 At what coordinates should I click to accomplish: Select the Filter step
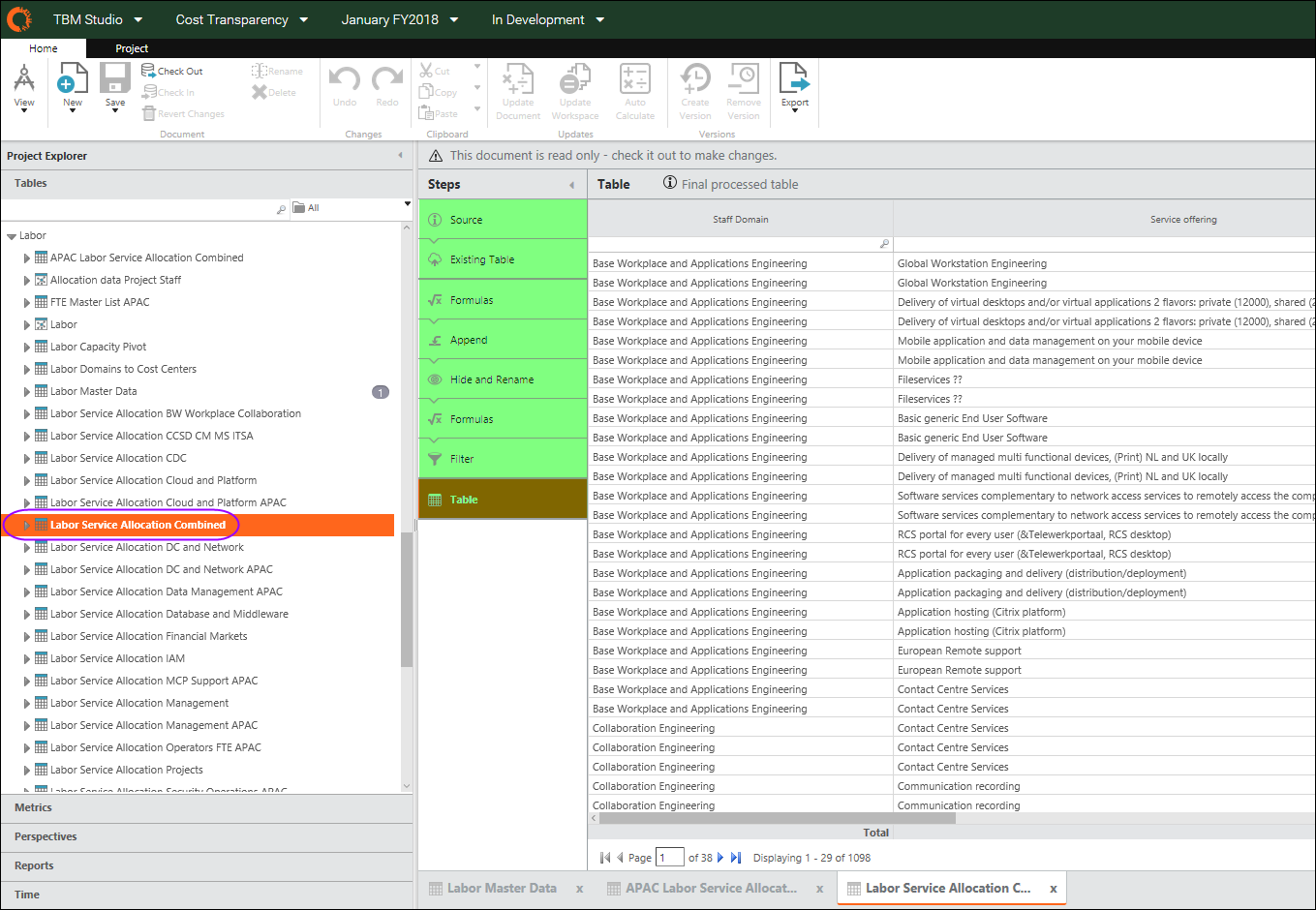tap(503, 459)
